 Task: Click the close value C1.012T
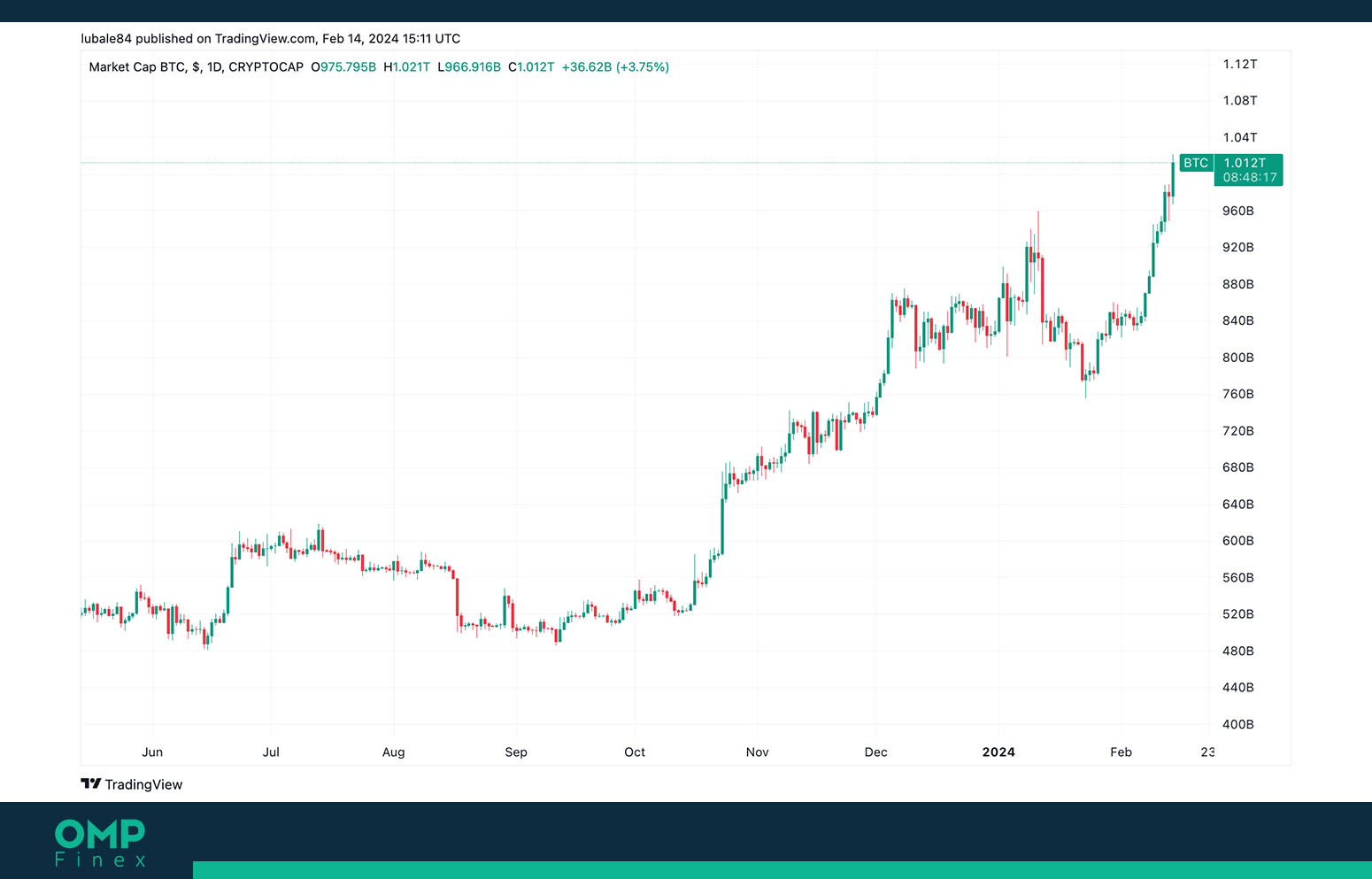(531, 67)
